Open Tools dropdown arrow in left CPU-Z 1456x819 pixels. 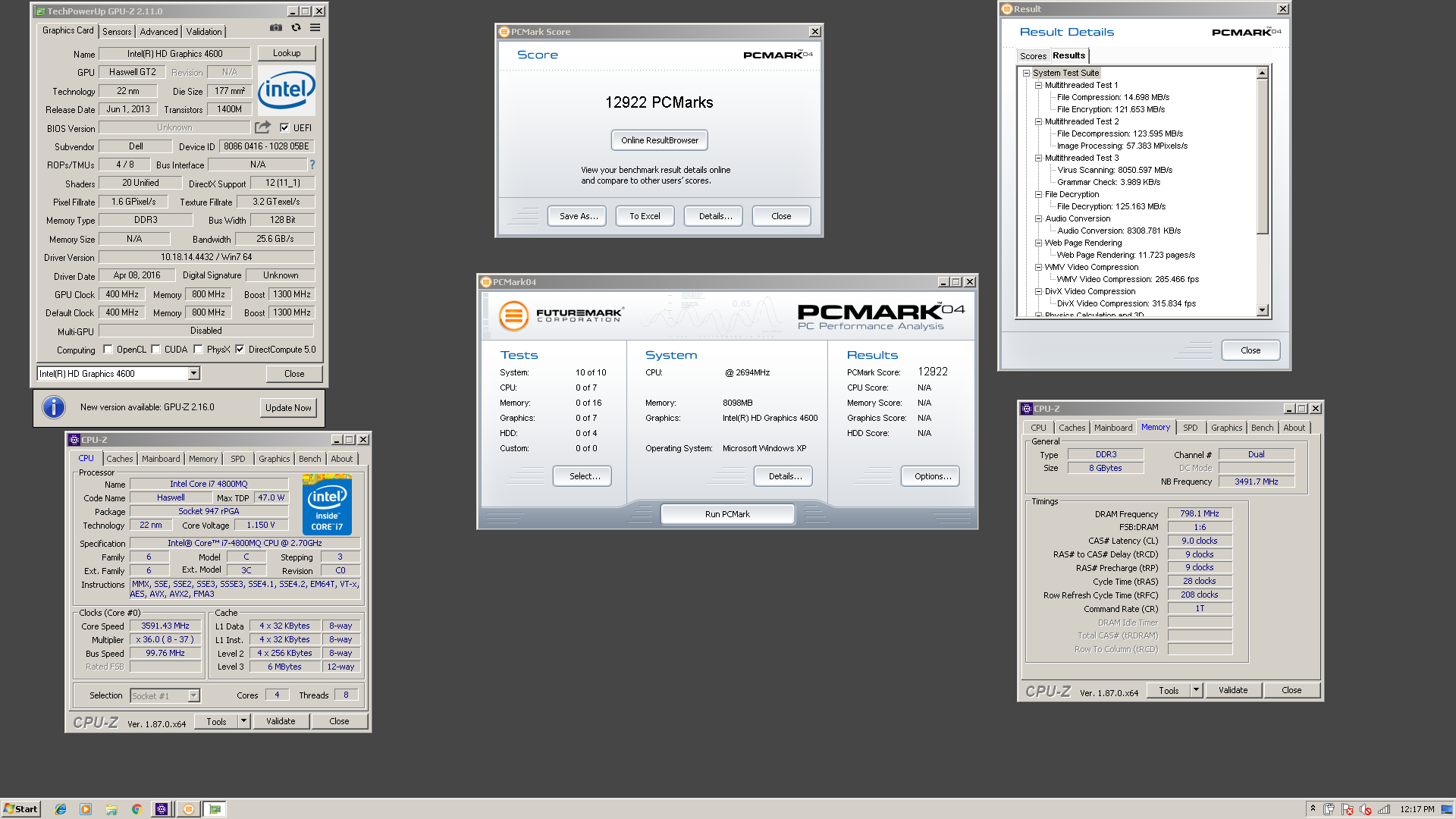click(243, 721)
